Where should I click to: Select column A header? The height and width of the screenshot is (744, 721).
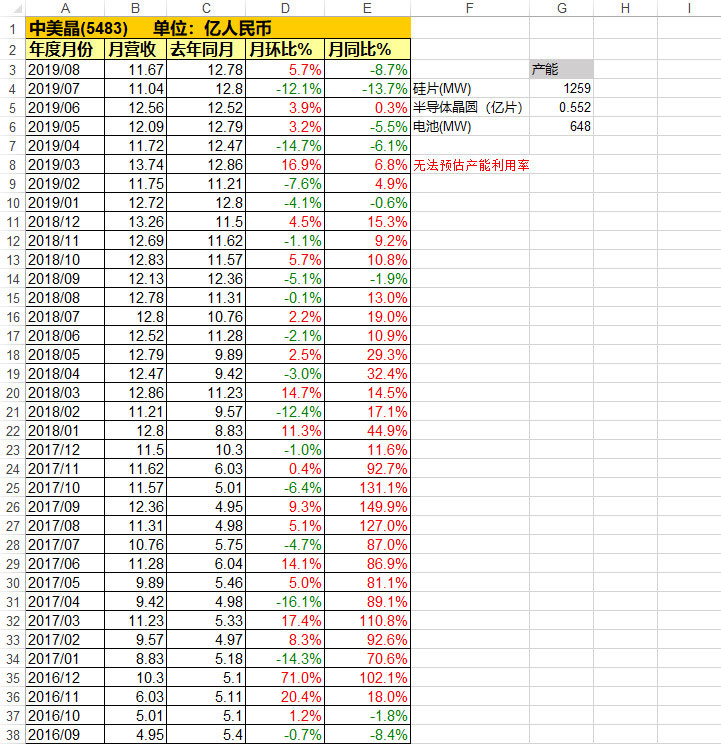tap(65, 8)
